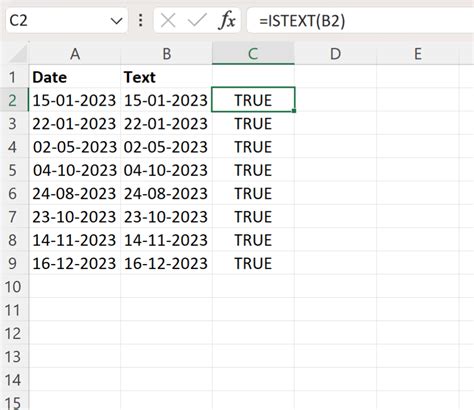Select row 3 header
Image resolution: width=474 pixels, height=410 pixels.
13,123
